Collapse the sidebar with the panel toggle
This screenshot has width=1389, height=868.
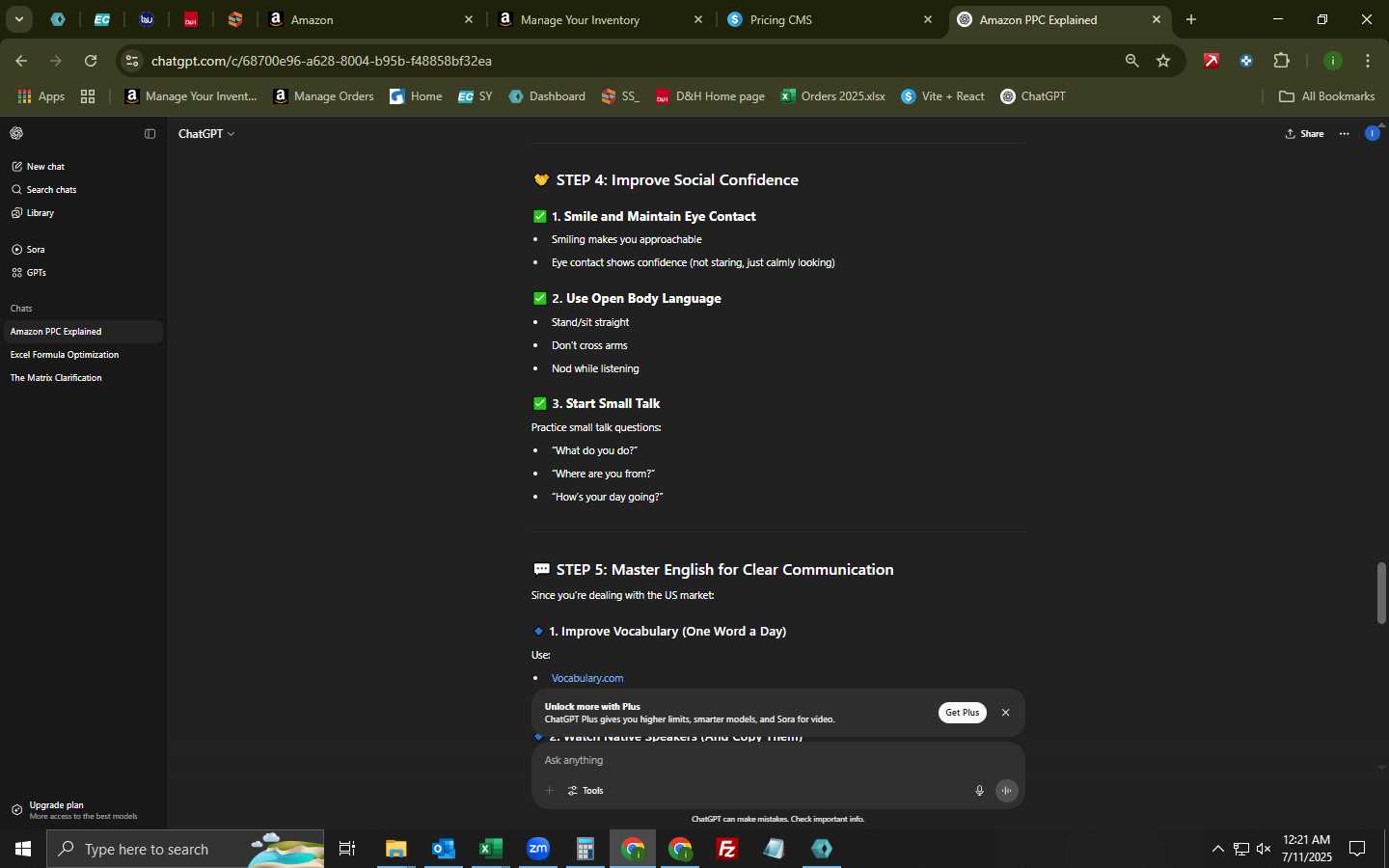(x=150, y=134)
